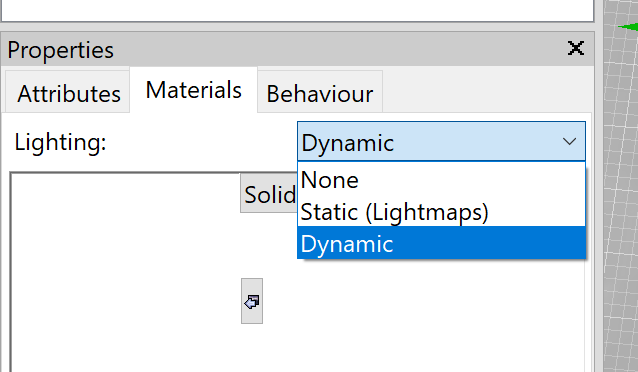Click the Properties panel title
The height and width of the screenshot is (372, 638).
click(60, 50)
